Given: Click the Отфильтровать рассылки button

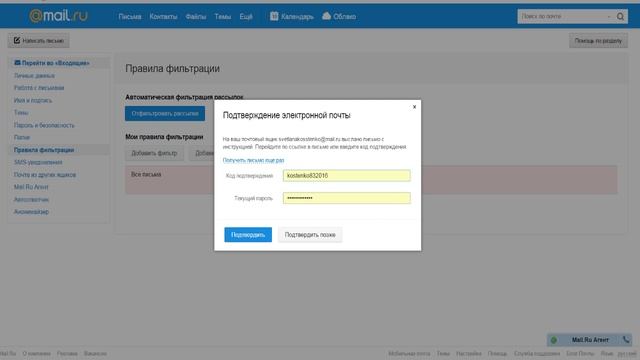Looking at the screenshot, I should tap(165, 113).
